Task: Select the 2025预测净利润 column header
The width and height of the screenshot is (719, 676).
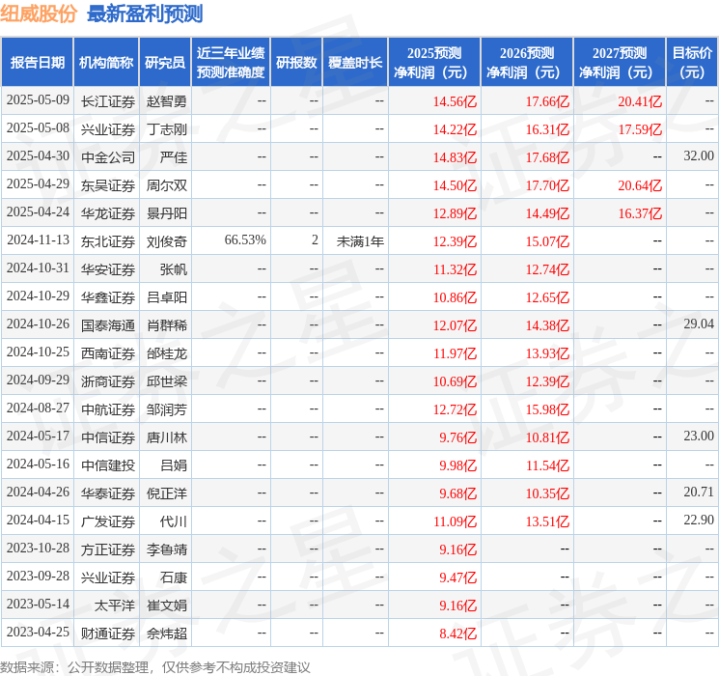Action: [434, 62]
